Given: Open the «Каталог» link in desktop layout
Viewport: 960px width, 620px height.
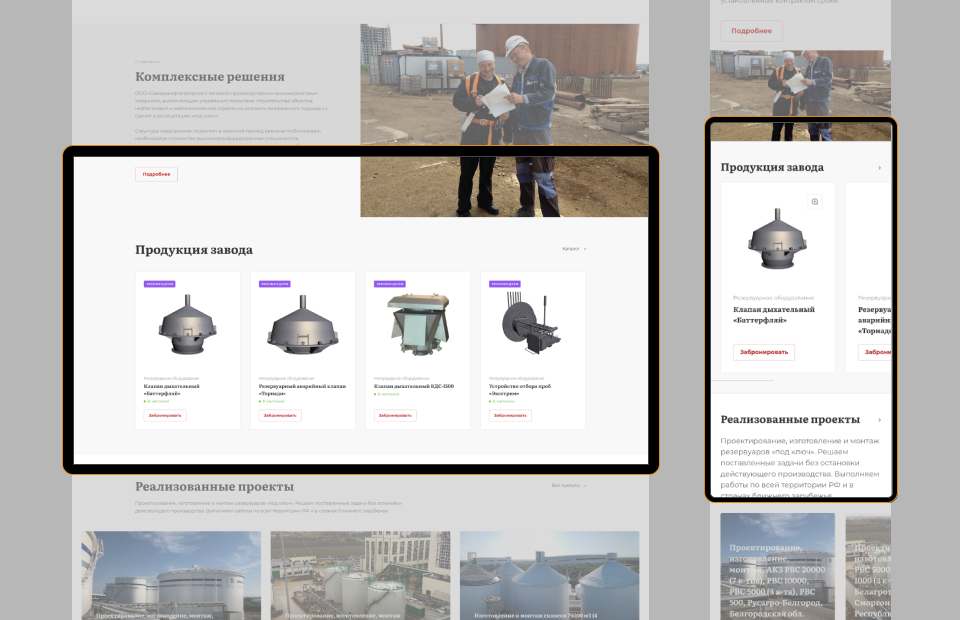Looking at the screenshot, I should (x=574, y=249).
